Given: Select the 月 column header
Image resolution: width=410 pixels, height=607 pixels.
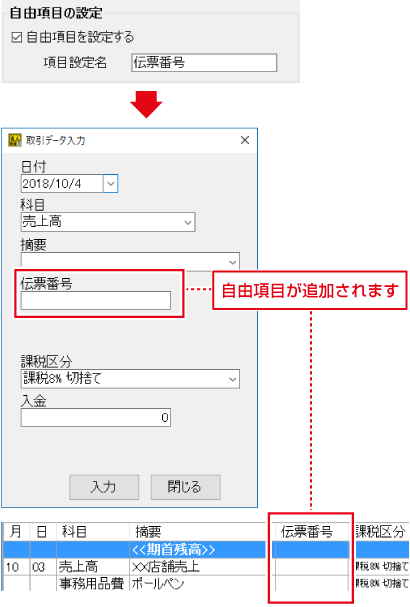Looking at the screenshot, I should pyautogui.click(x=16, y=532).
